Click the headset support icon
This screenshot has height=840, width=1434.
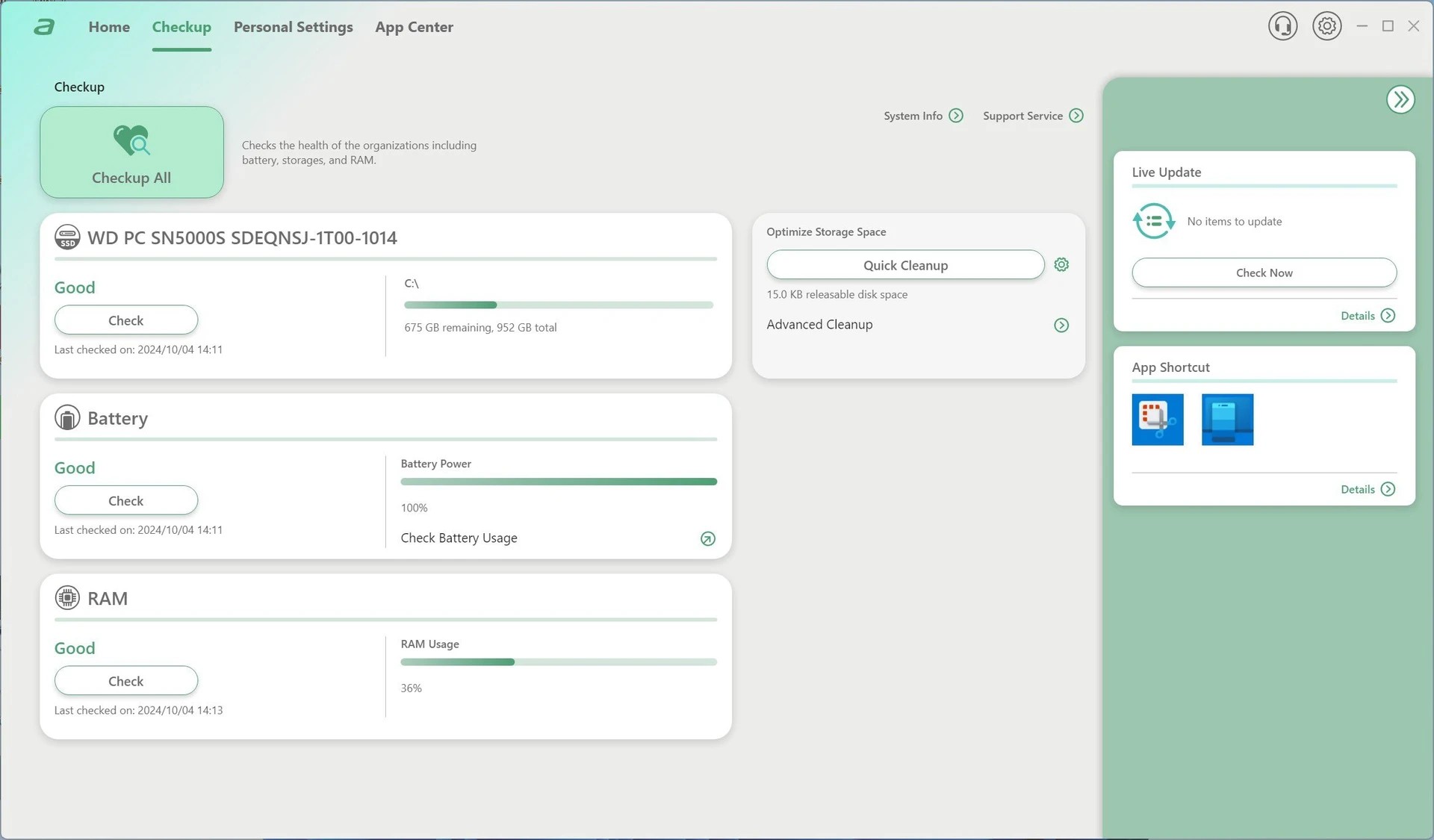point(1282,26)
